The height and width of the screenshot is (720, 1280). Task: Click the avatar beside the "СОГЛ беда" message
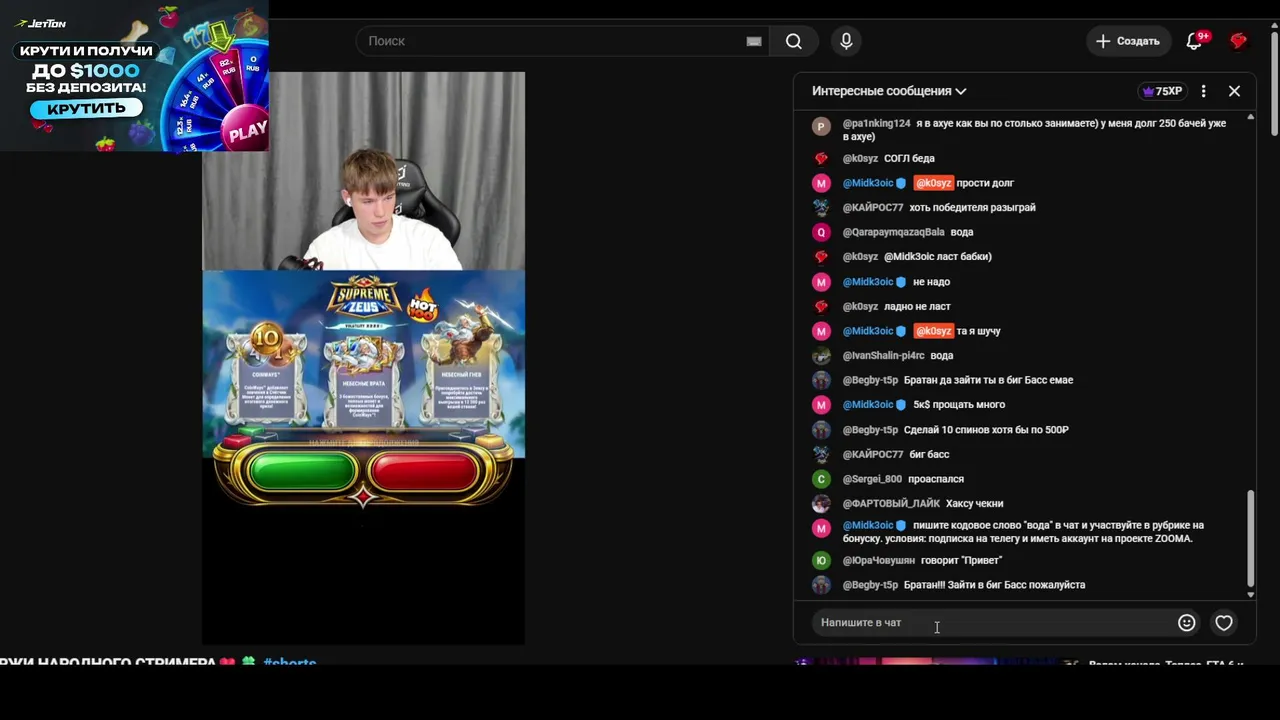(x=821, y=159)
